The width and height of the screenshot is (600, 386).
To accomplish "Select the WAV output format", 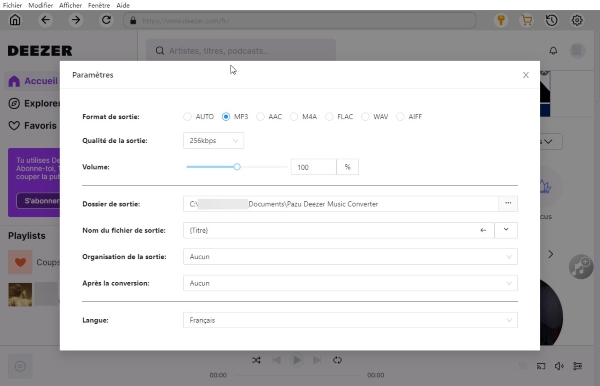I will pyautogui.click(x=365, y=117).
